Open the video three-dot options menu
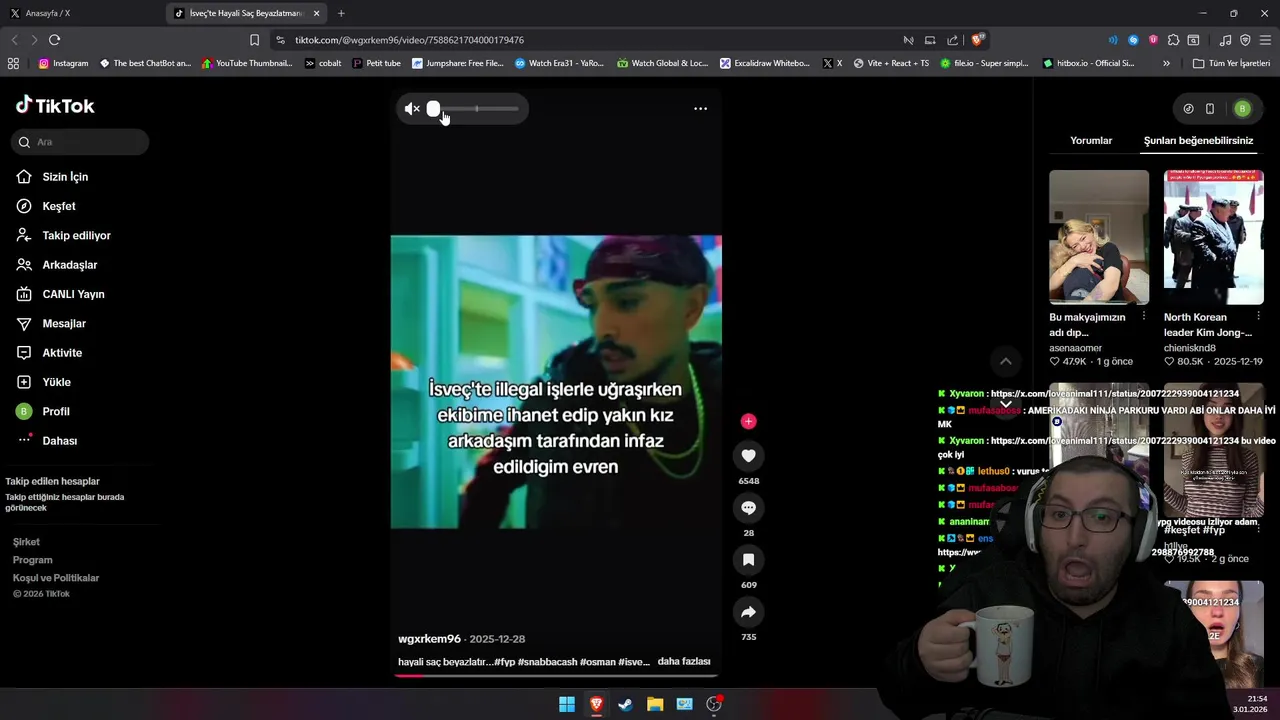Screen dimensions: 1280x720 pos(700,109)
